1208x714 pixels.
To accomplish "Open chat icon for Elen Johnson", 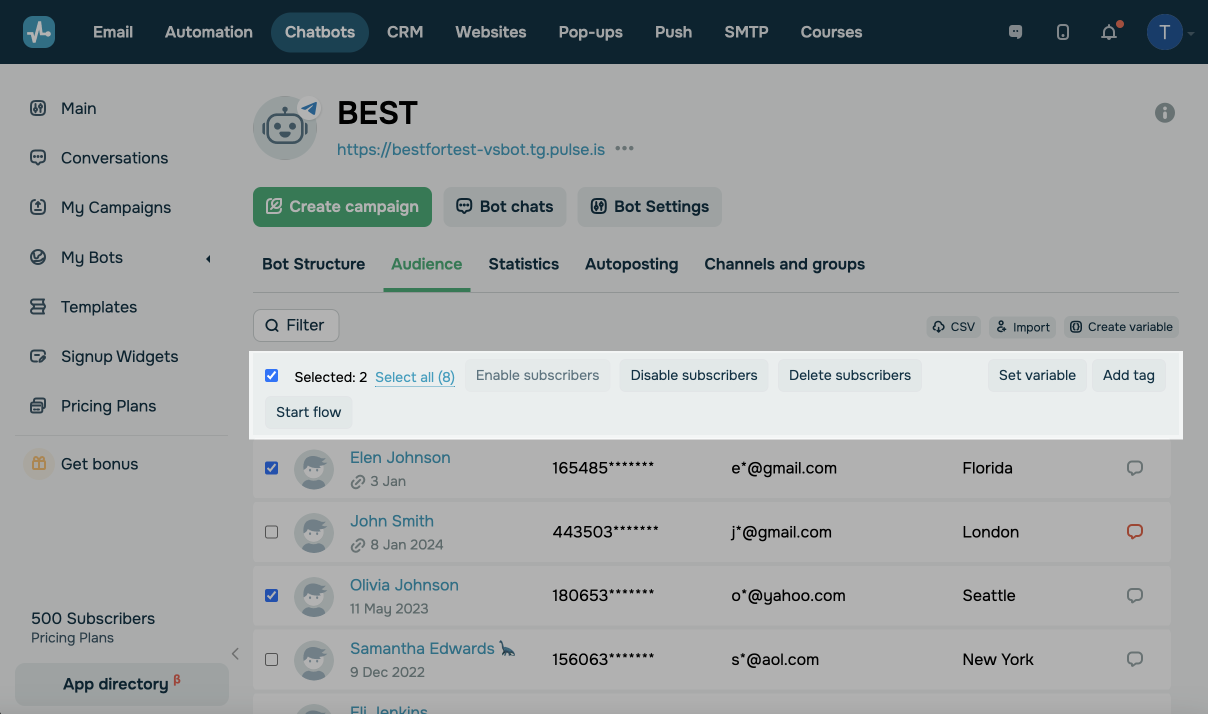I will 1134,468.
